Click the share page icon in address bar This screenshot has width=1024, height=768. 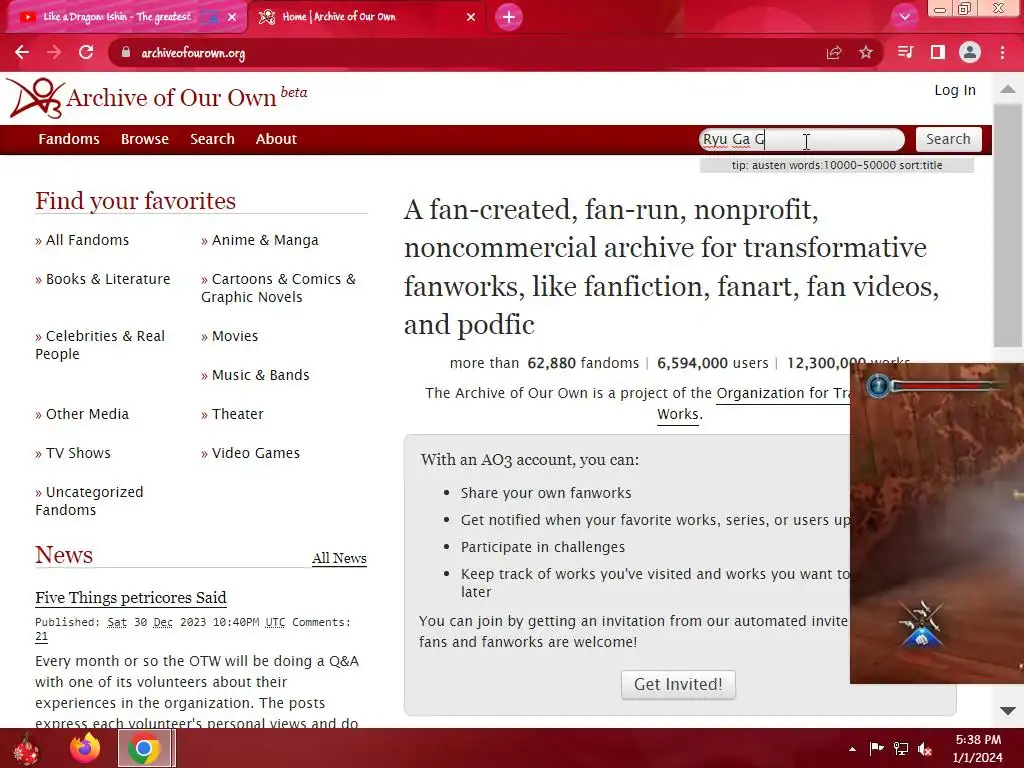point(834,52)
